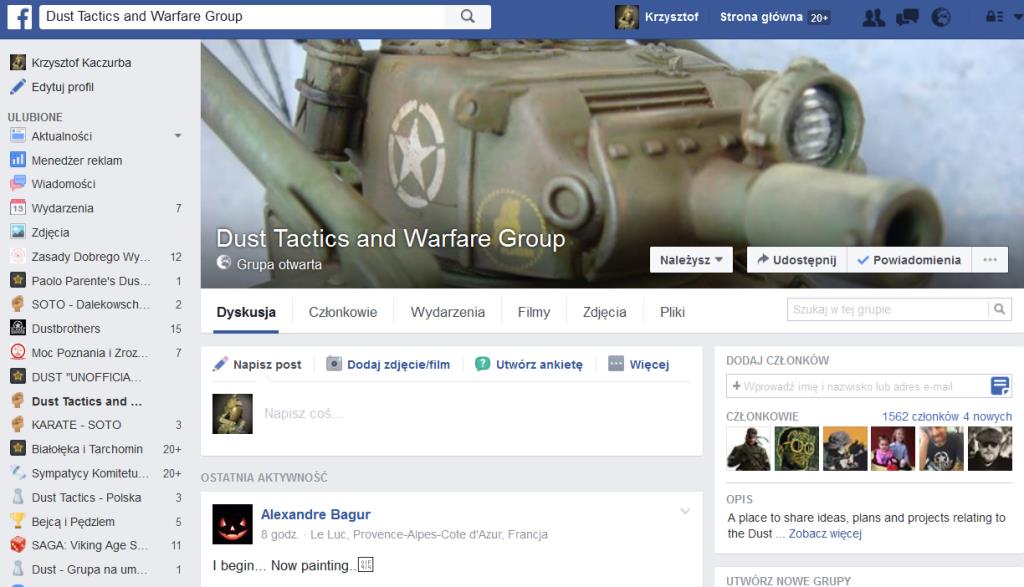
Task: Click the Zdjęcia sidebar photo icon
Action: [x=18, y=232]
